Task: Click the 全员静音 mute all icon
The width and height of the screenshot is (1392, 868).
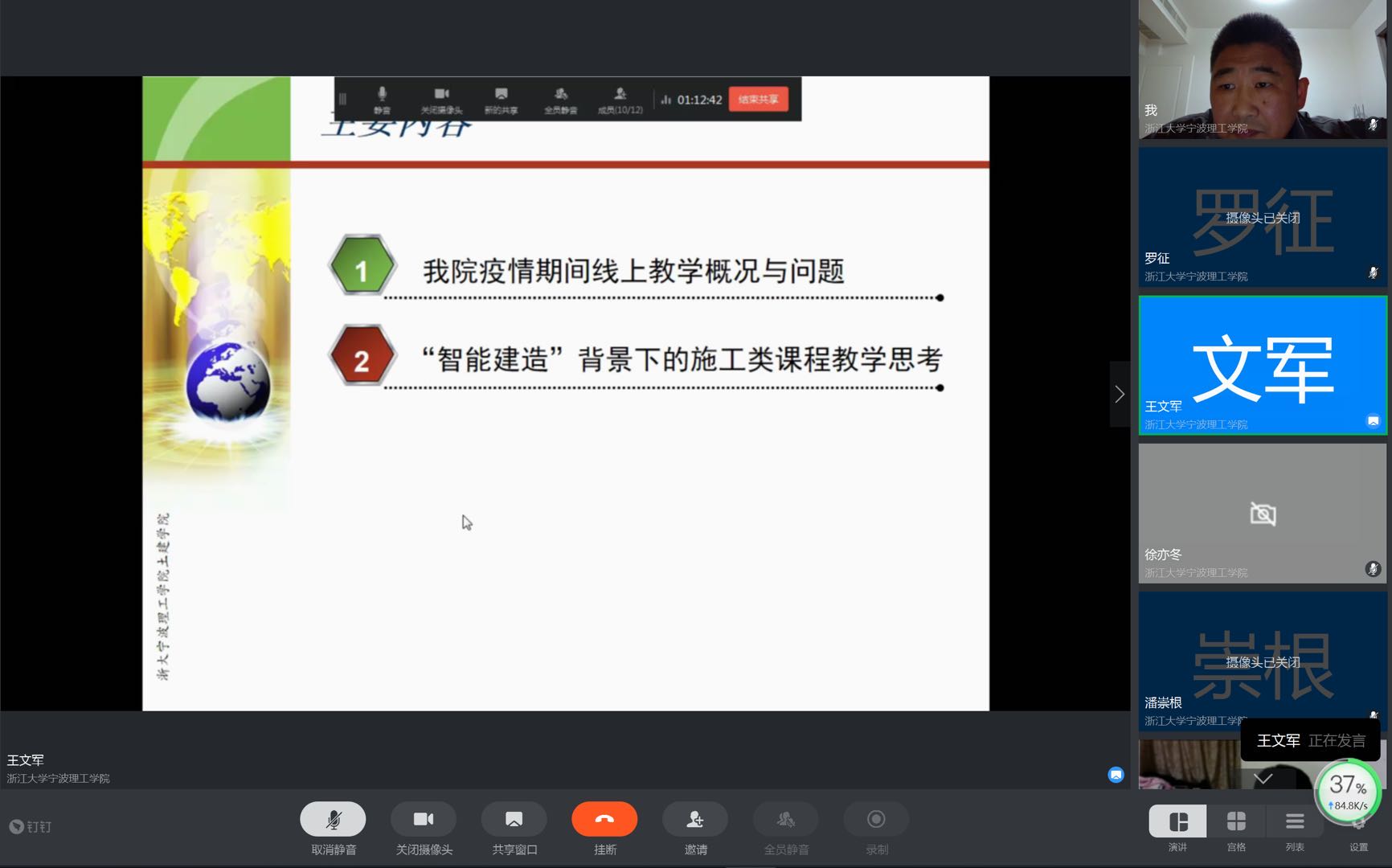Action: tap(785, 819)
